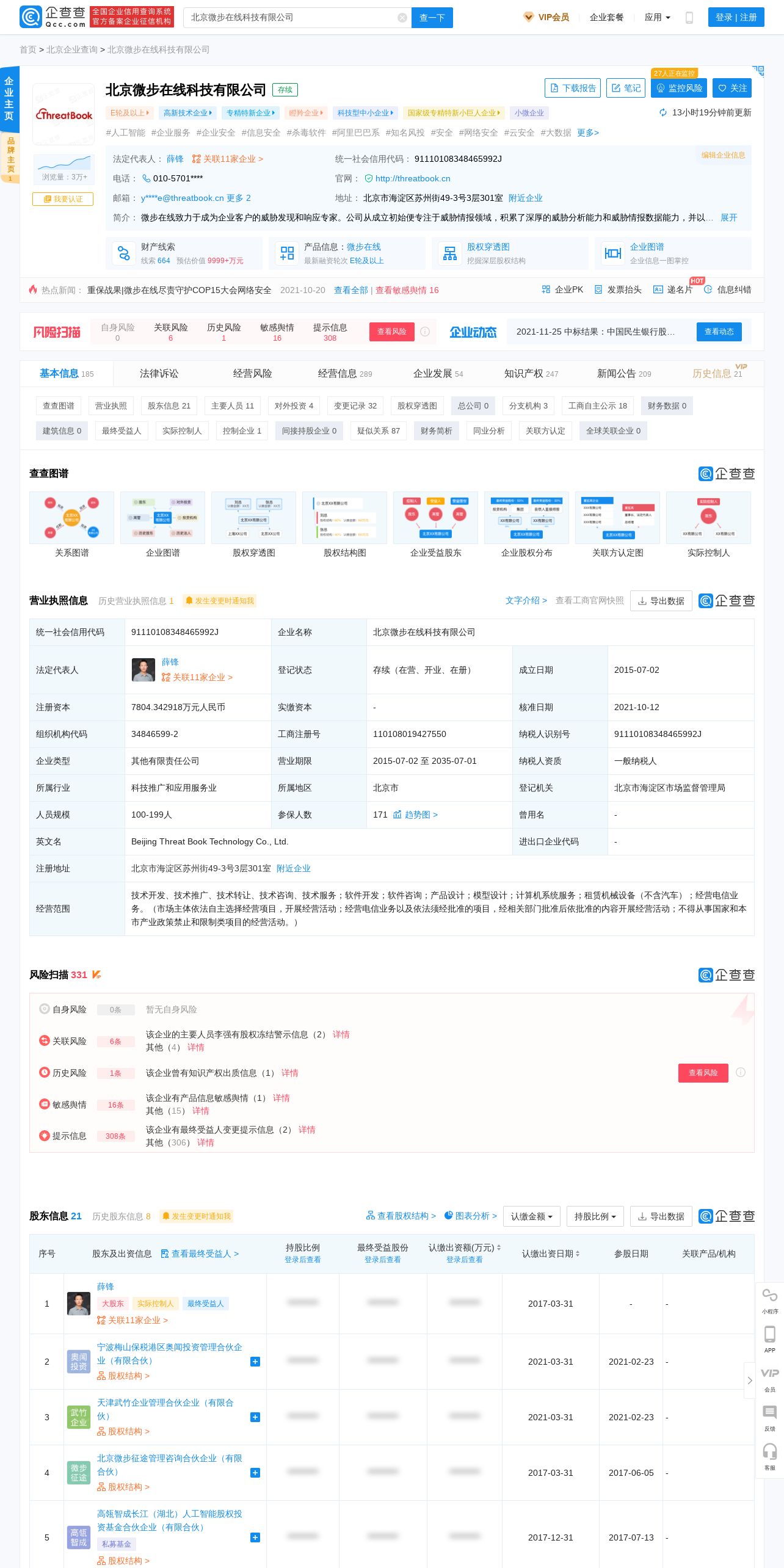Clear the search box with the X icon
This screenshot has width=784, height=1568.
pyautogui.click(x=402, y=18)
